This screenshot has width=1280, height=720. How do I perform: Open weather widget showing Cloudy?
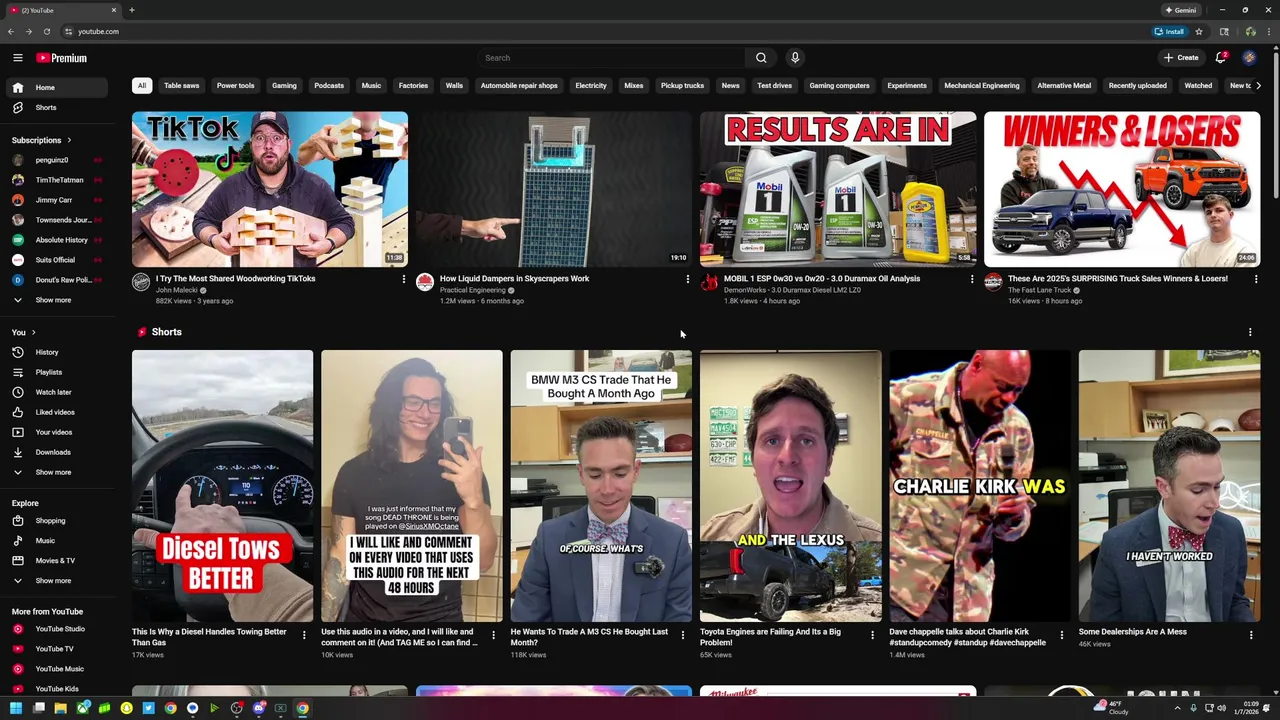coord(1111,708)
